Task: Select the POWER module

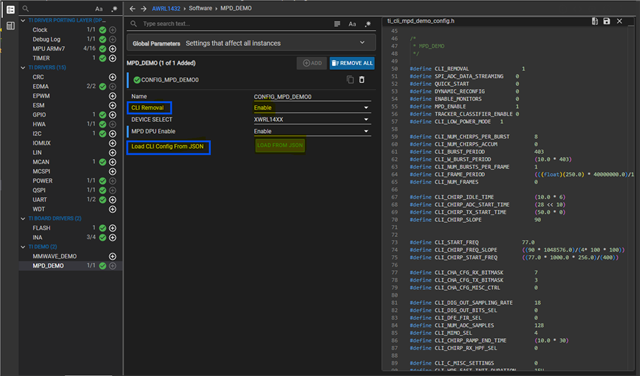Action: pyautogui.click(x=42, y=181)
